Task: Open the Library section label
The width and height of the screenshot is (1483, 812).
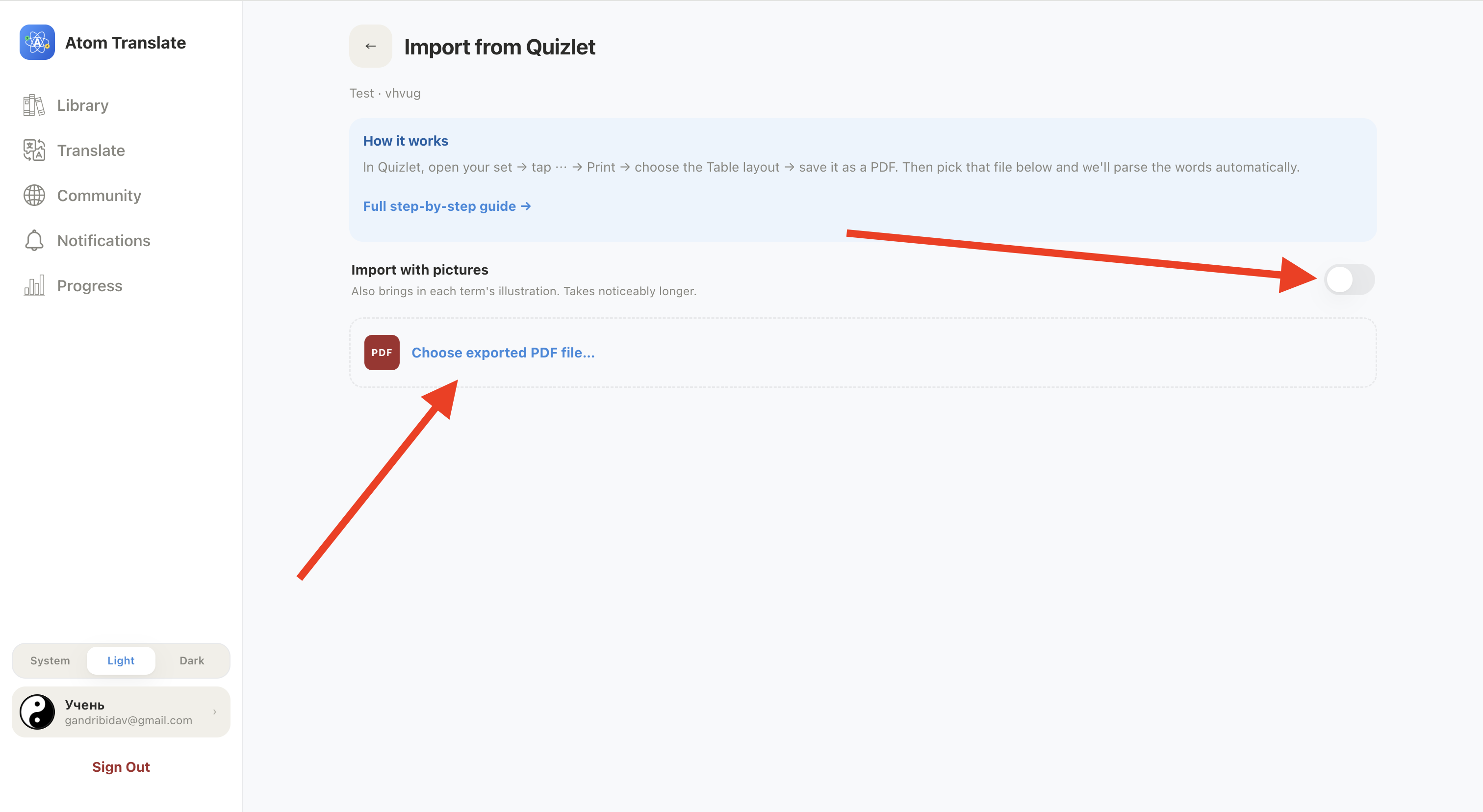Action: pyautogui.click(x=83, y=105)
